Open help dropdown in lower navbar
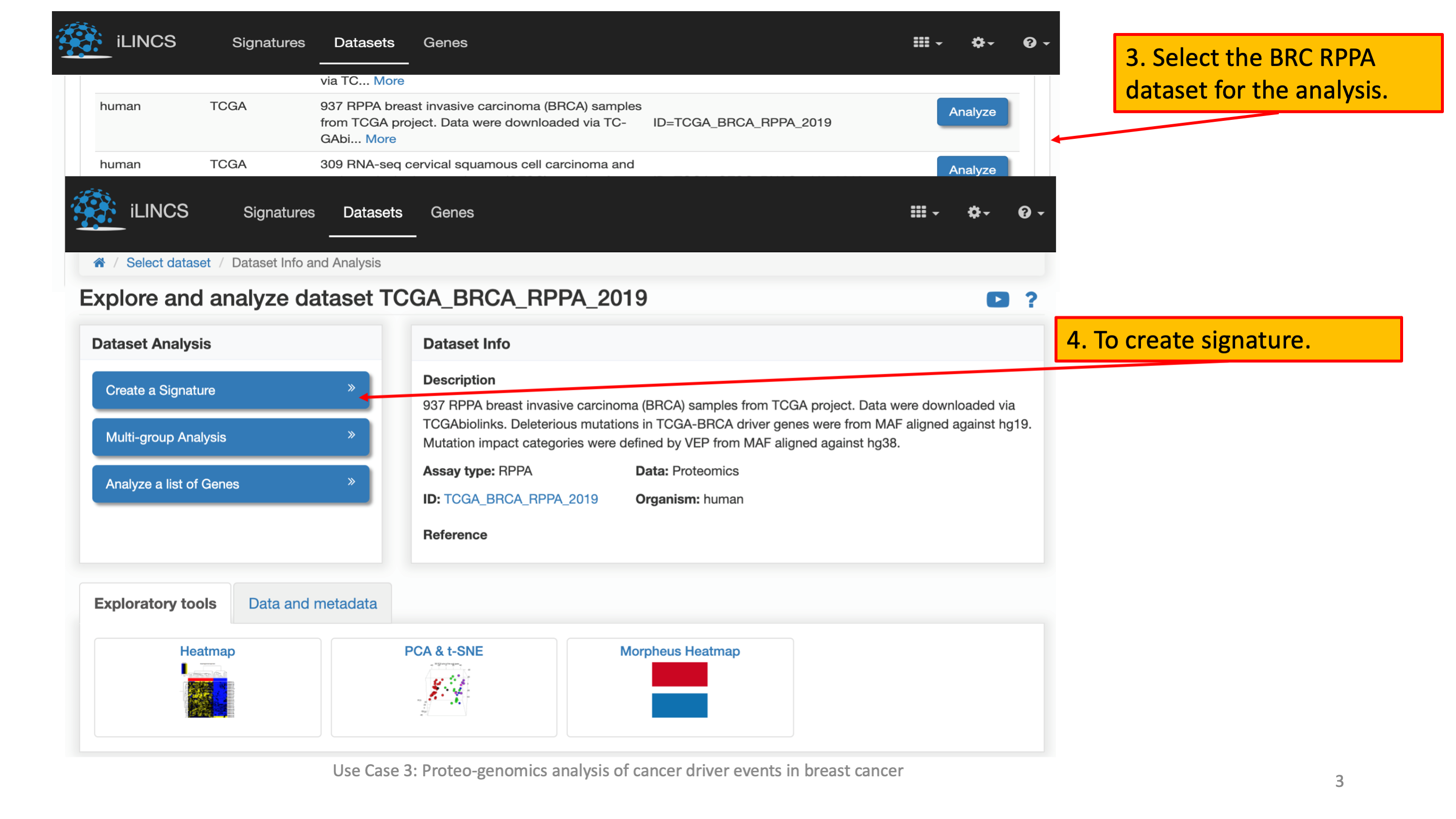The height and width of the screenshot is (819, 1456). coord(1030,212)
